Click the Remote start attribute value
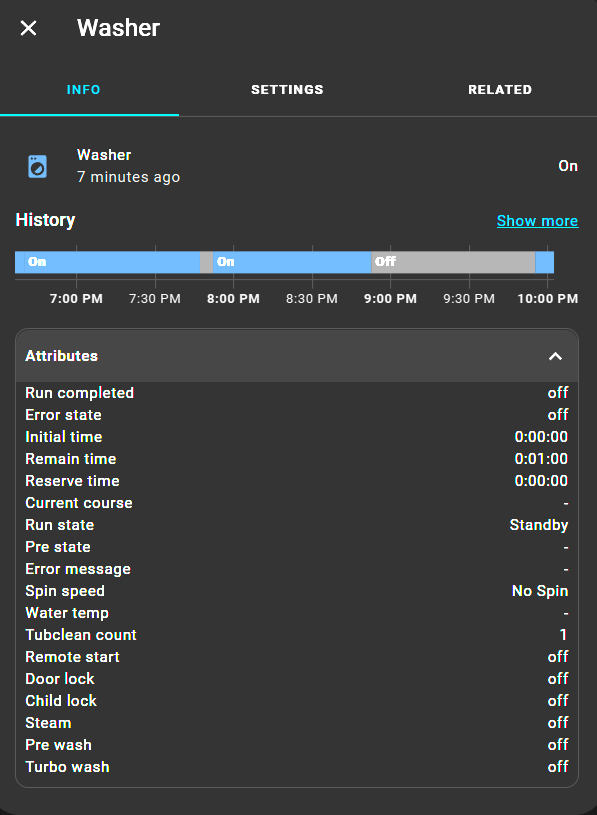The width and height of the screenshot is (597, 815). tap(558, 656)
